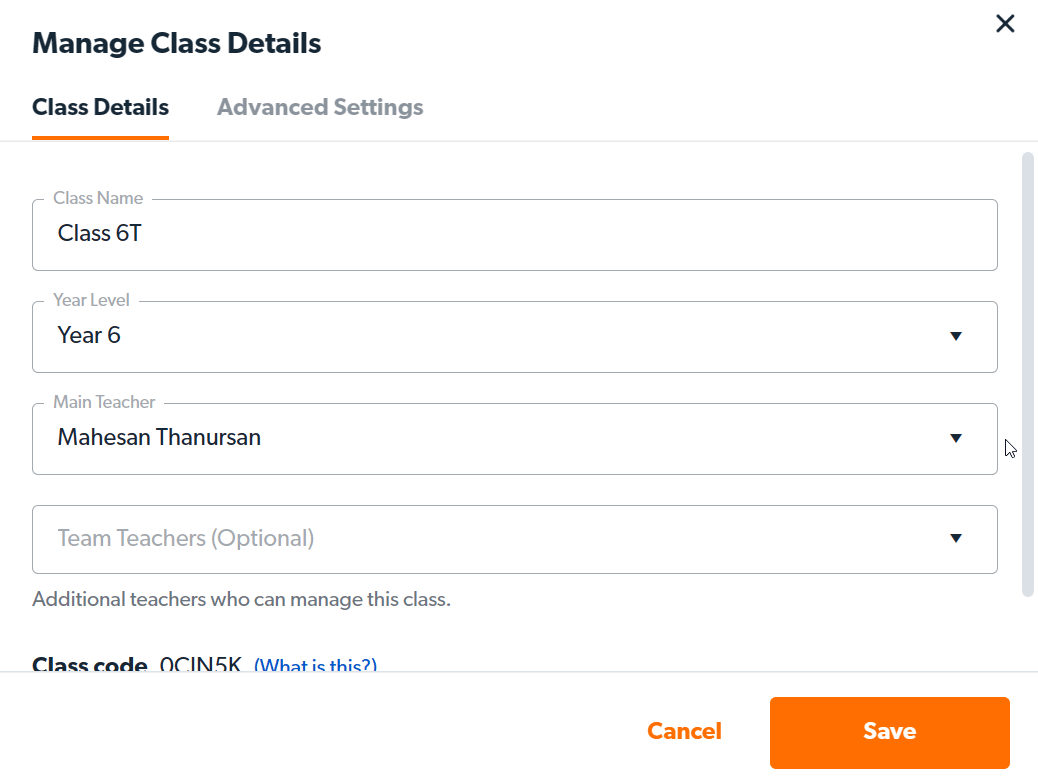This screenshot has height=784, width=1038.
Task: Click the class code 0CJN5K text
Action: tap(200, 665)
